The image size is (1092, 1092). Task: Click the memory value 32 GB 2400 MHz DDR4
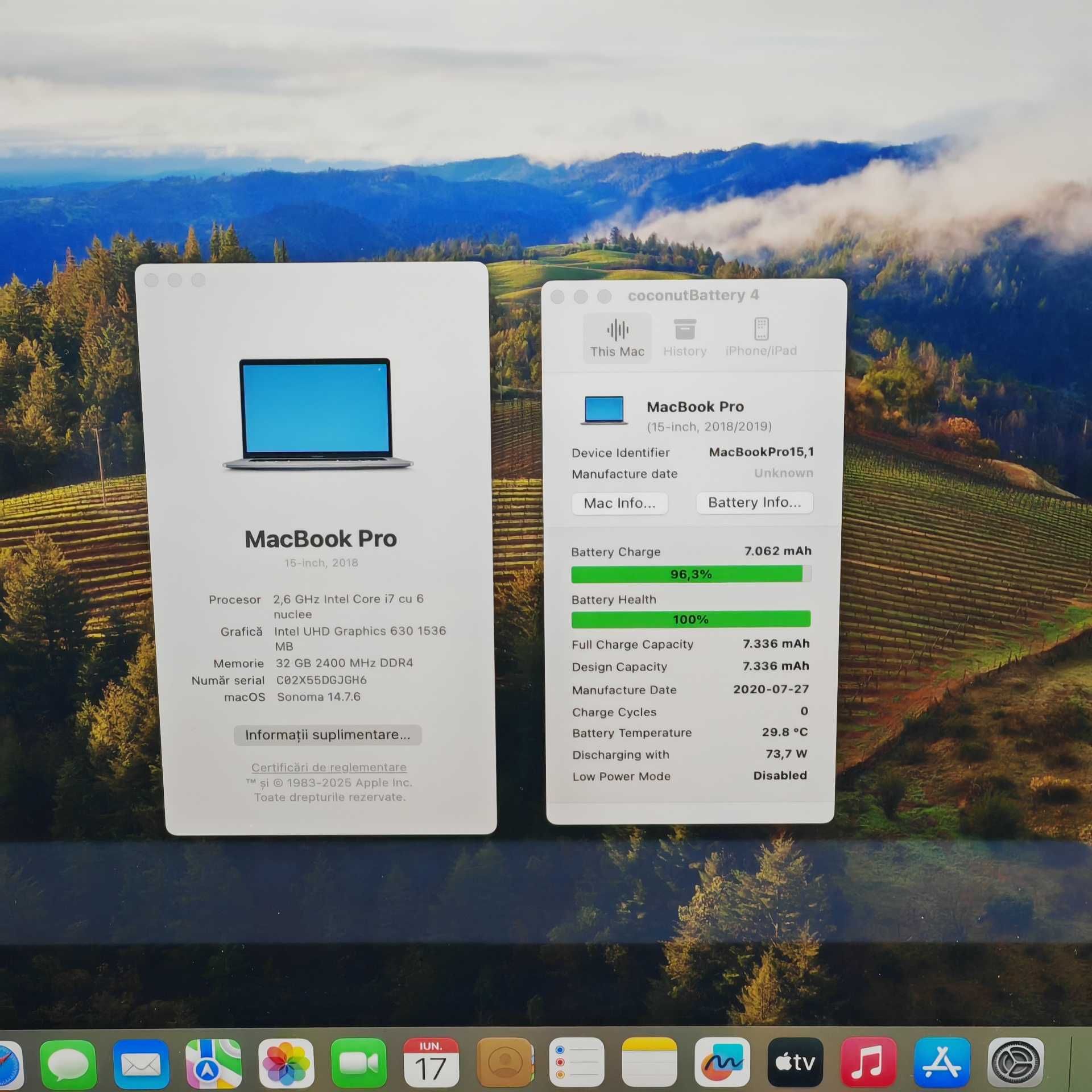(x=344, y=663)
